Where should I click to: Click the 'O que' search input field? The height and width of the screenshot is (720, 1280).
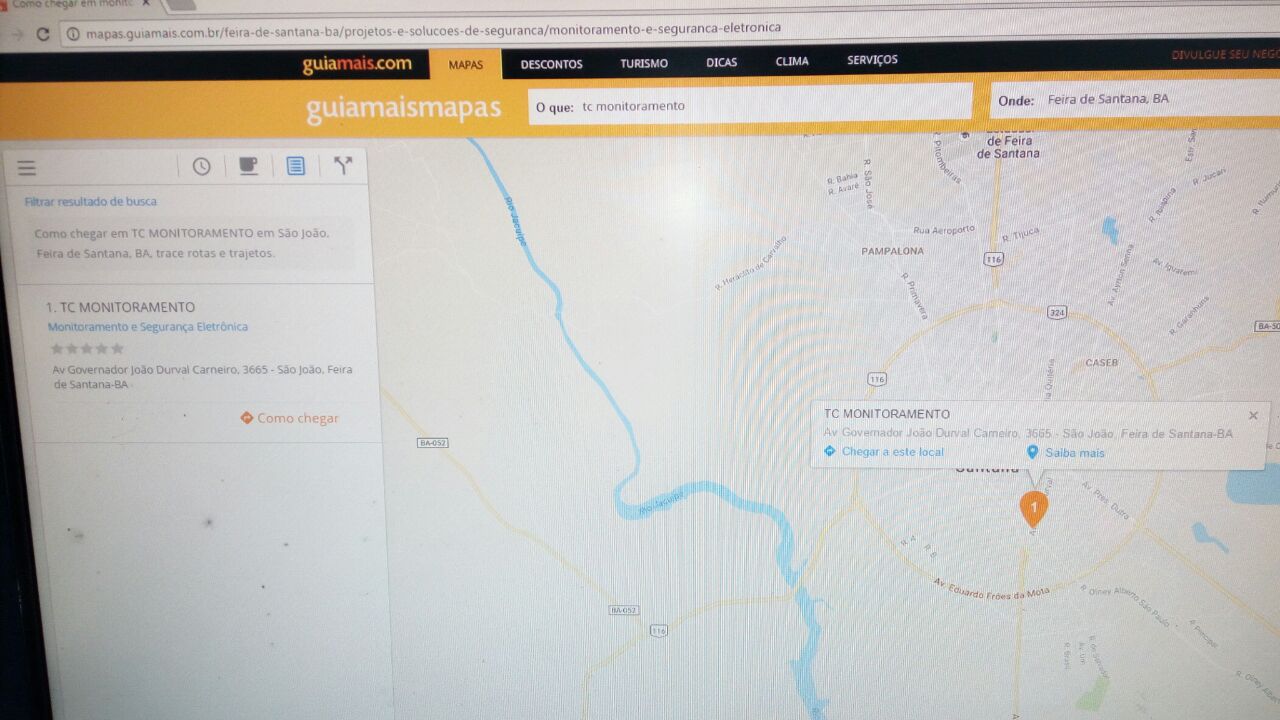tap(770, 105)
